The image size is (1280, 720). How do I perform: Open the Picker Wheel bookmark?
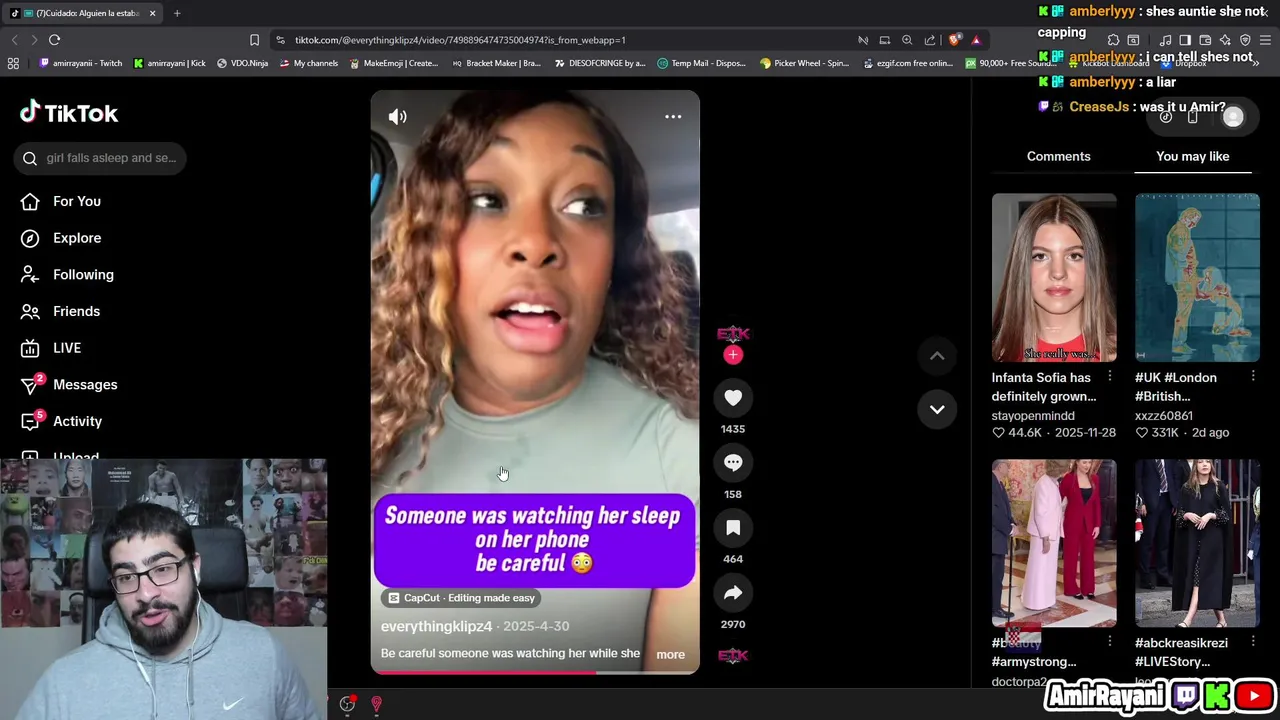(804, 63)
